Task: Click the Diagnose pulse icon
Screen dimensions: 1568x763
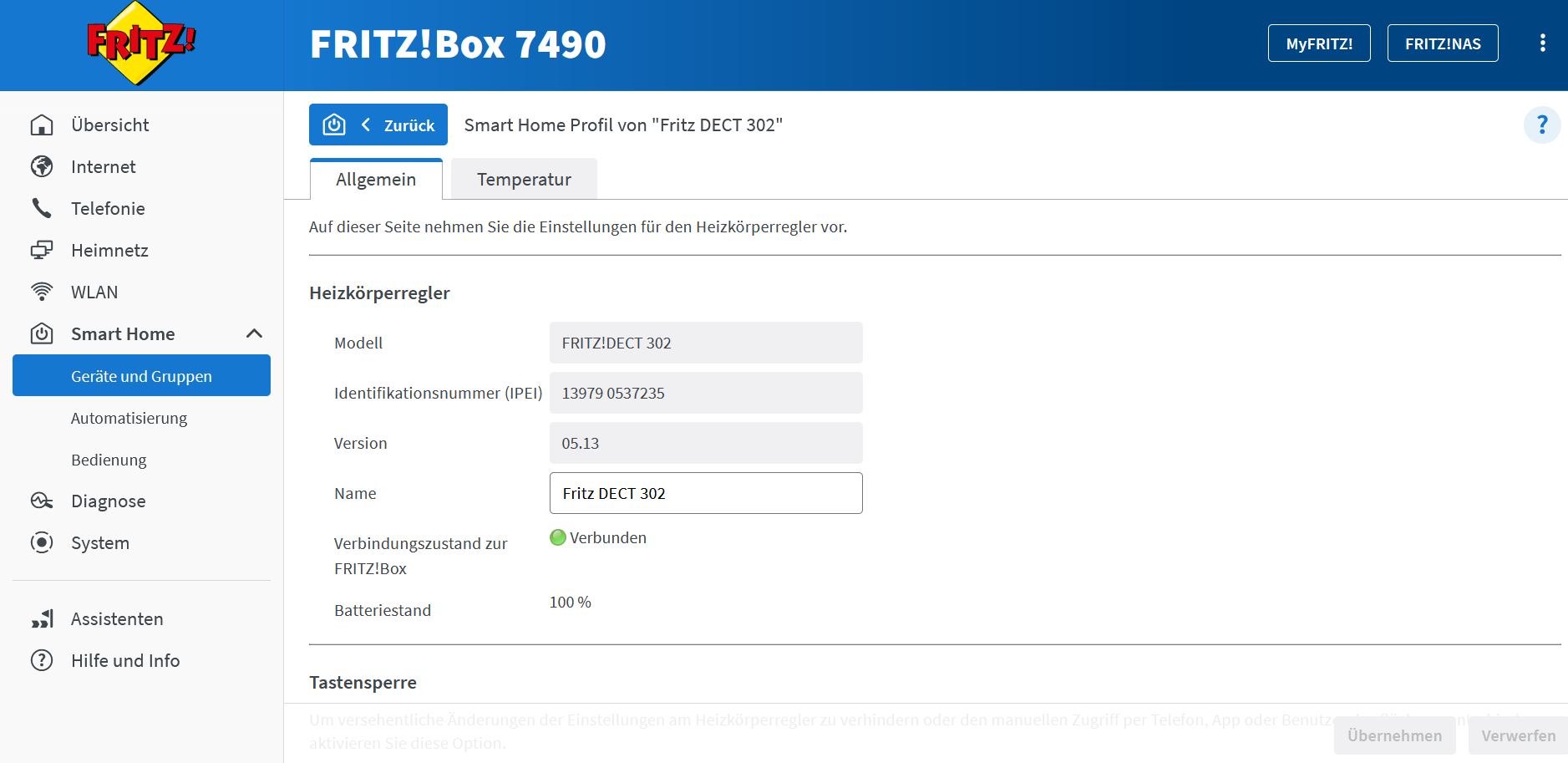Action: [42, 501]
